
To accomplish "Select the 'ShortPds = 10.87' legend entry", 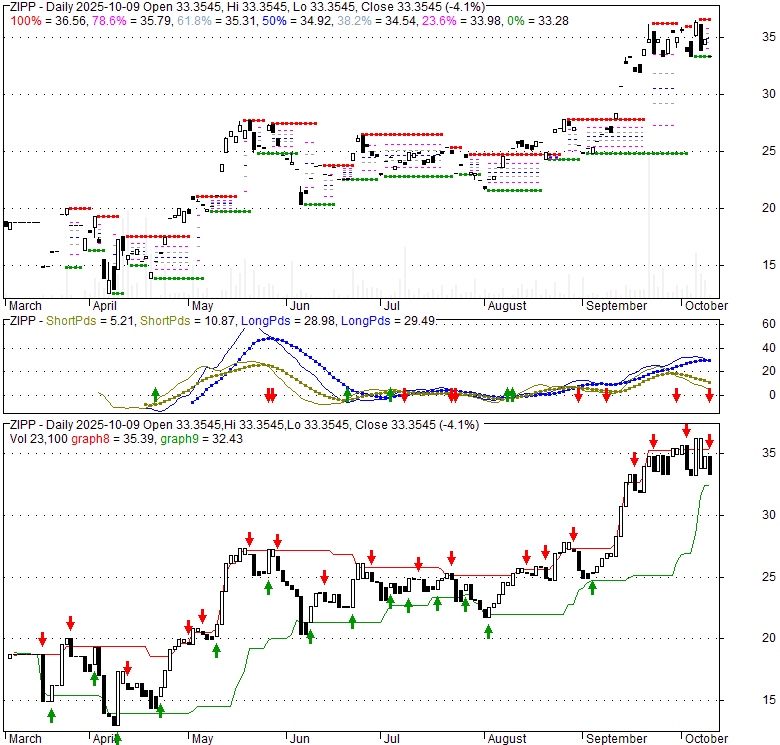I will (x=188, y=321).
